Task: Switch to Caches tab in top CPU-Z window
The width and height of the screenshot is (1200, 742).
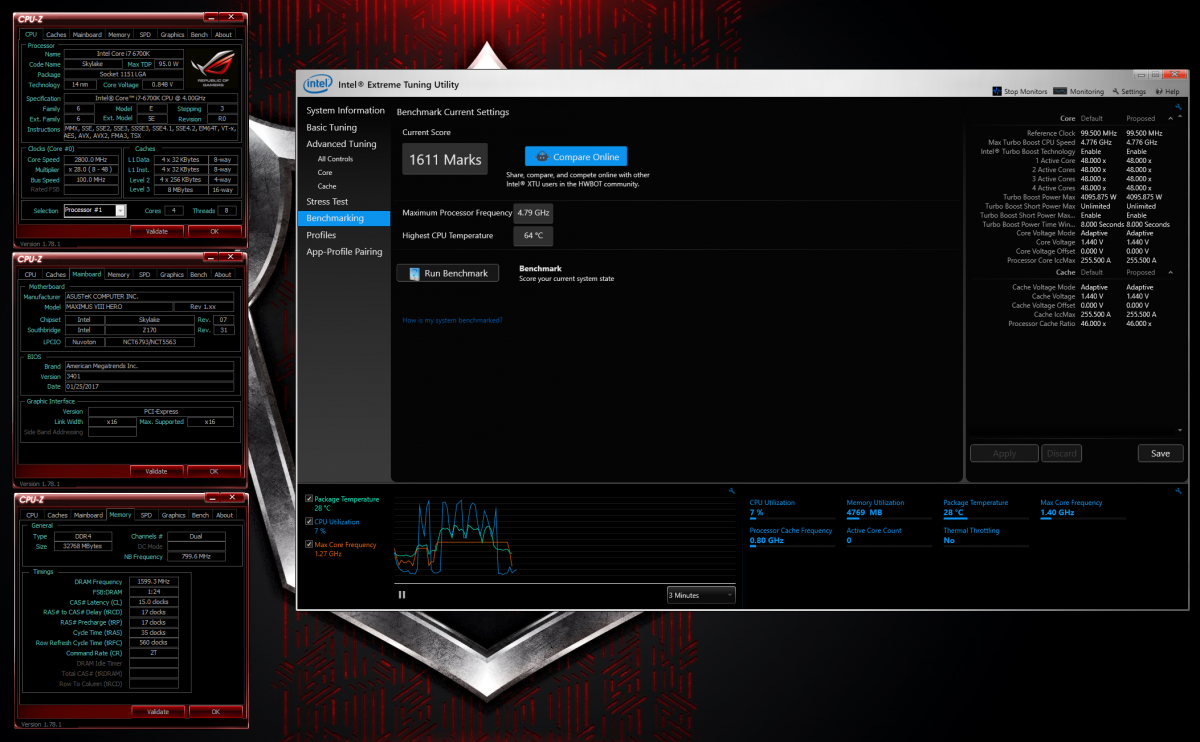Action: (x=56, y=34)
